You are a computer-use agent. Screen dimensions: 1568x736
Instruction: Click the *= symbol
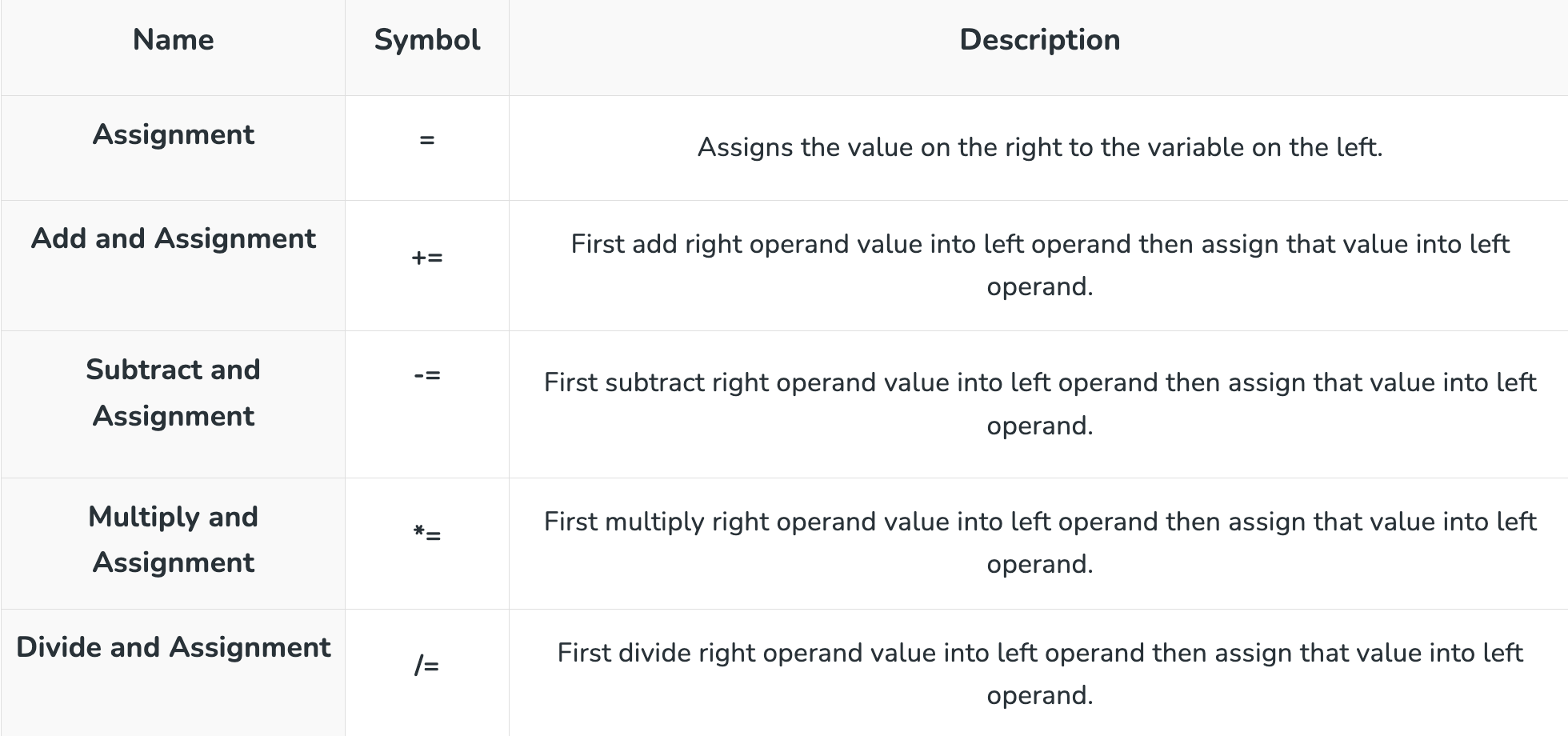(426, 534)
